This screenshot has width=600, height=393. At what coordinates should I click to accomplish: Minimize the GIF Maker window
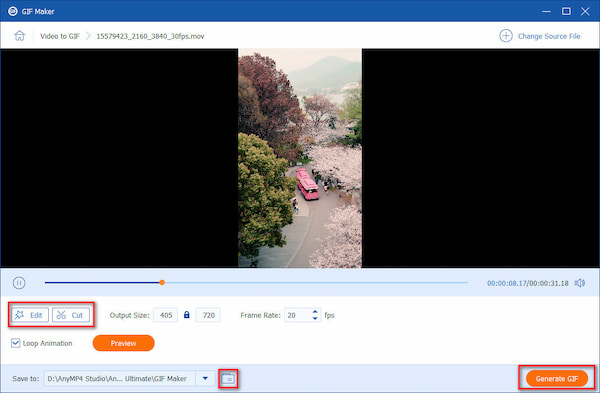[546, 11]
